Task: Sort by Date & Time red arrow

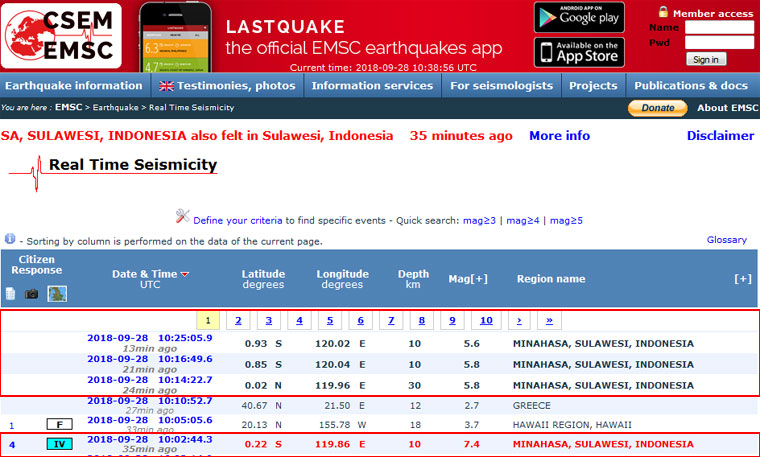Action: [x=185, y=274]
